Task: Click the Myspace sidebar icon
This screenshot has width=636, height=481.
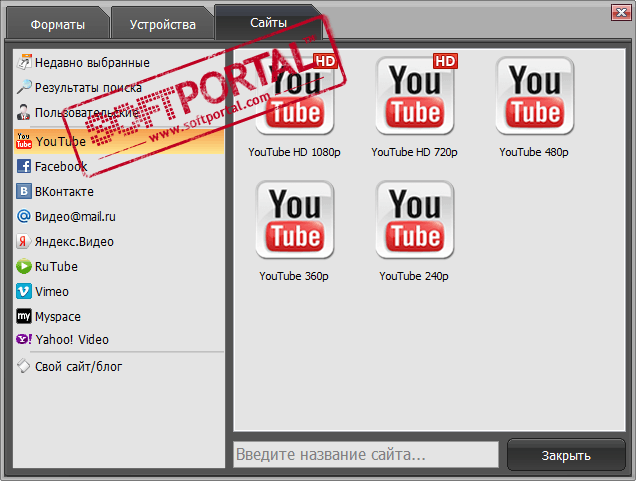Action: [24, 316]
